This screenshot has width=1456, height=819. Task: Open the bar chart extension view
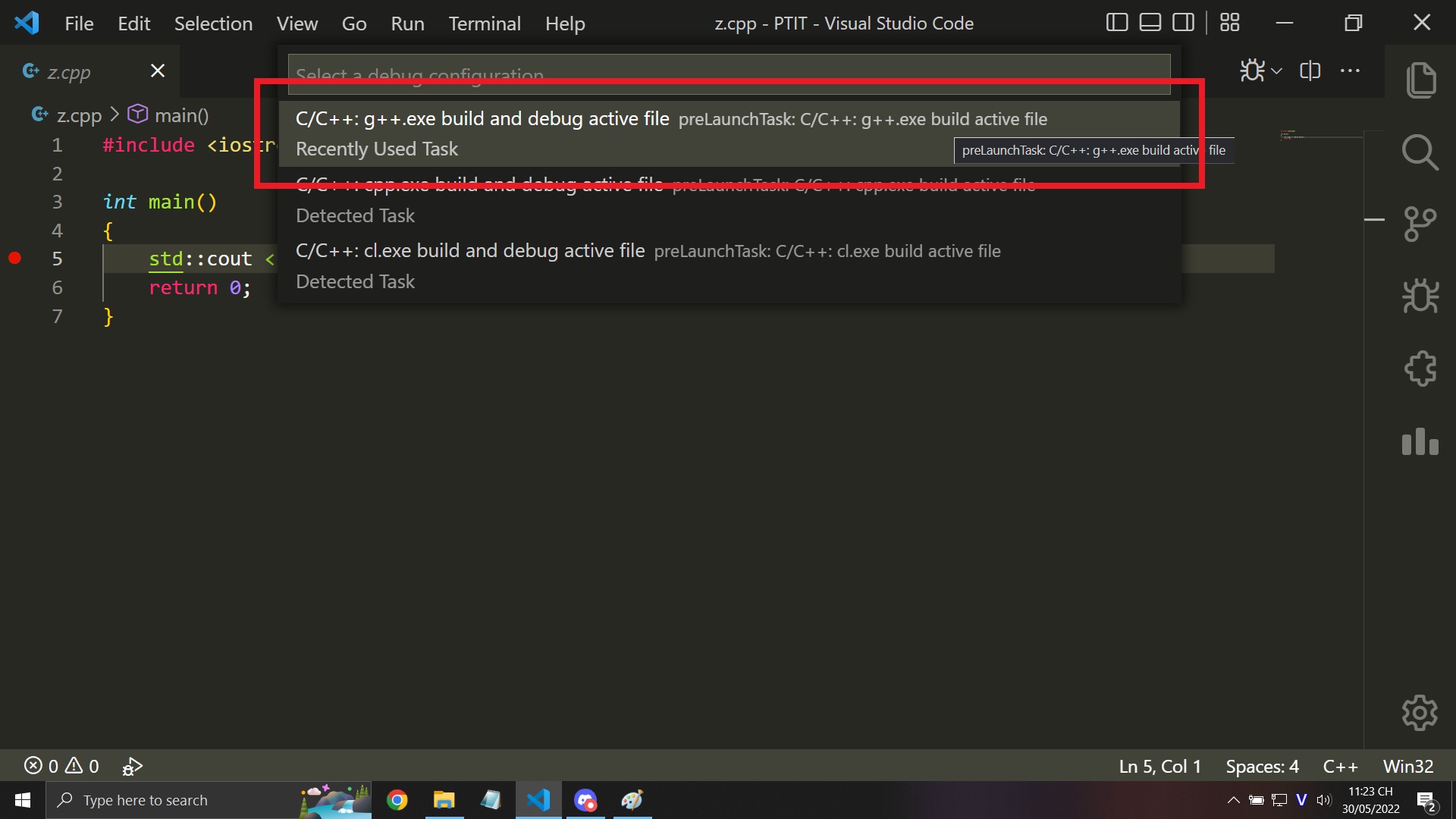(1420, 441)
